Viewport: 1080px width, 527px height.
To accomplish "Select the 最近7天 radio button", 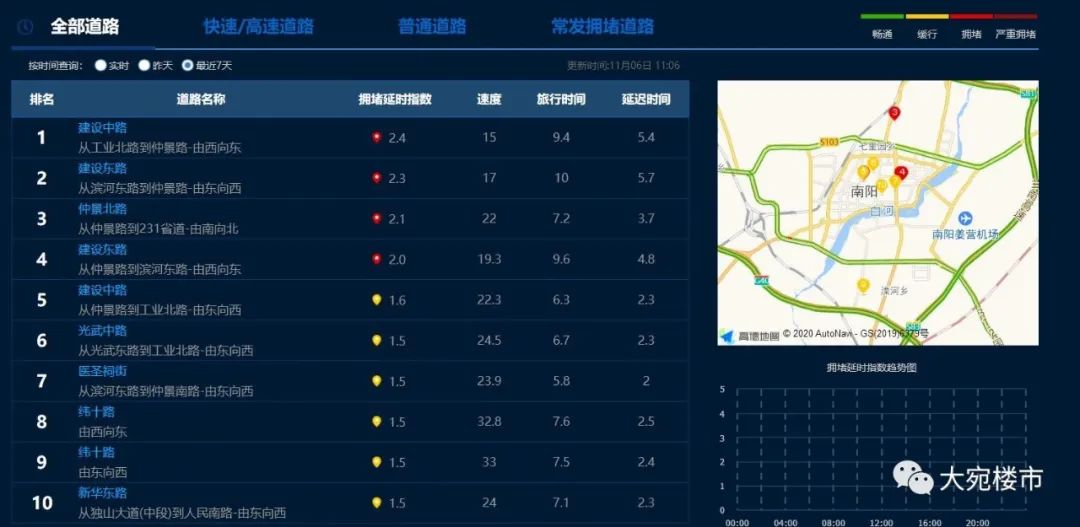I will (x=187, y=65).
